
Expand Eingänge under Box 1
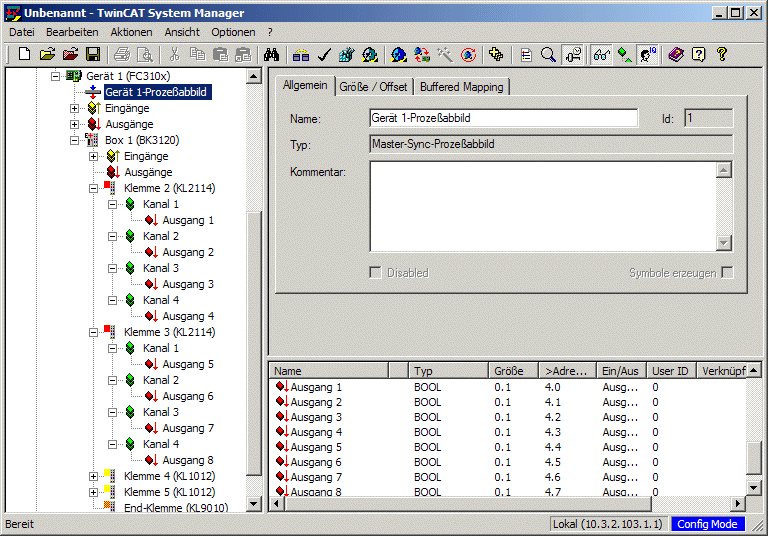pyautogui.click(x=94, y=156)
